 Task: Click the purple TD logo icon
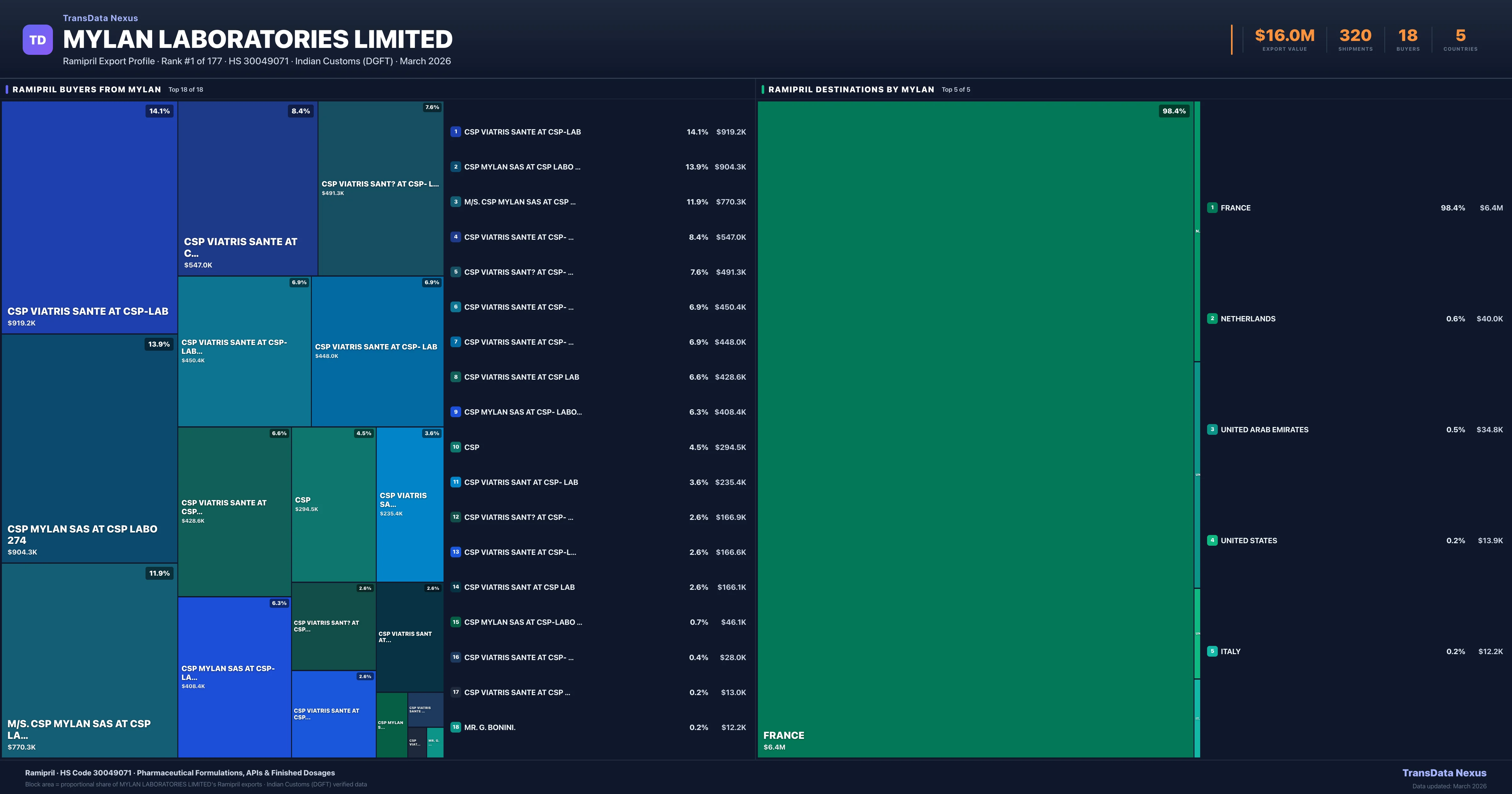pyautogui.click(x=37, y=40)
